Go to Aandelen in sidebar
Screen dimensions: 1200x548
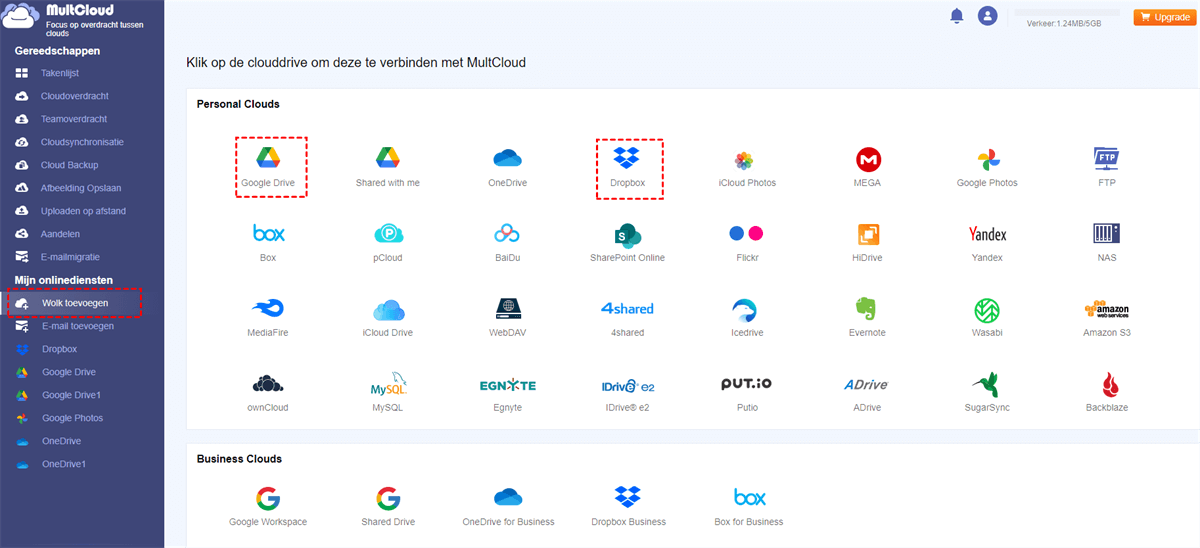pyautogui.click(x=60, y=234)
